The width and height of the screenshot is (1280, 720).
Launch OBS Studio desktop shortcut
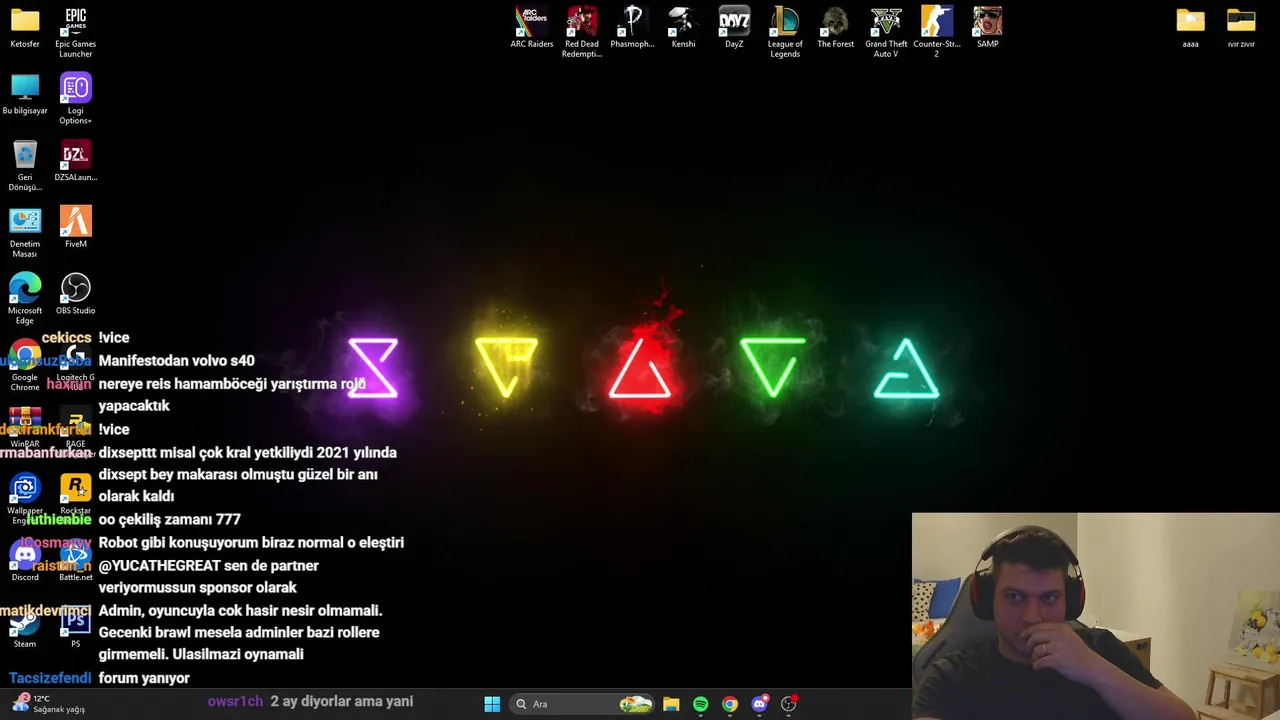pos(75,294)
